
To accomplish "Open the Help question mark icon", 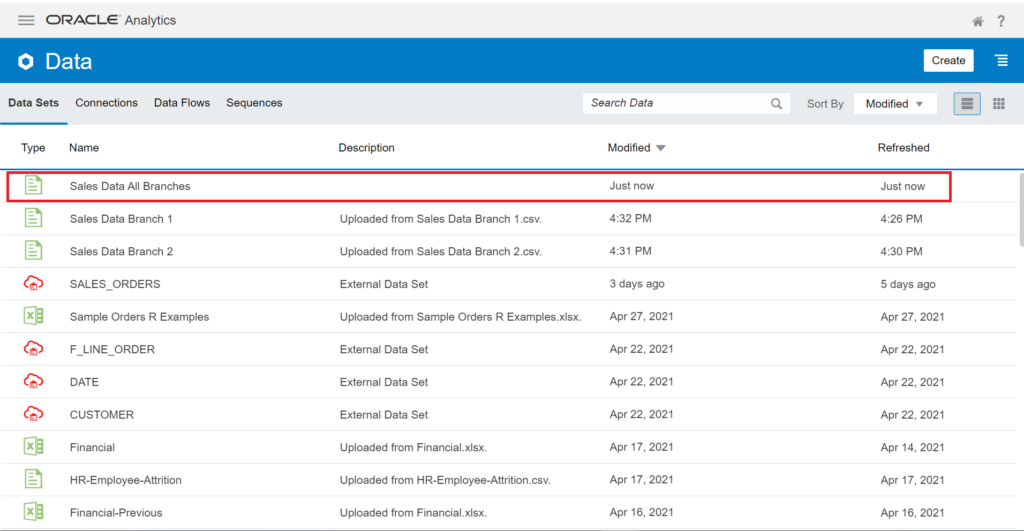I will point(1001,21).
